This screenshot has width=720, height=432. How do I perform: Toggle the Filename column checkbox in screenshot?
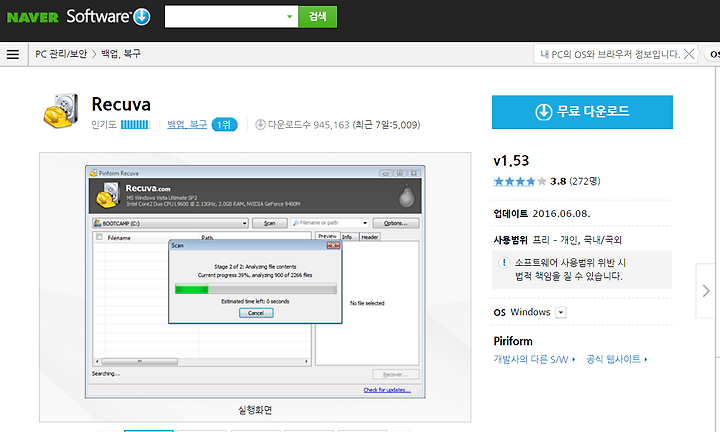(x=99, y=237)
